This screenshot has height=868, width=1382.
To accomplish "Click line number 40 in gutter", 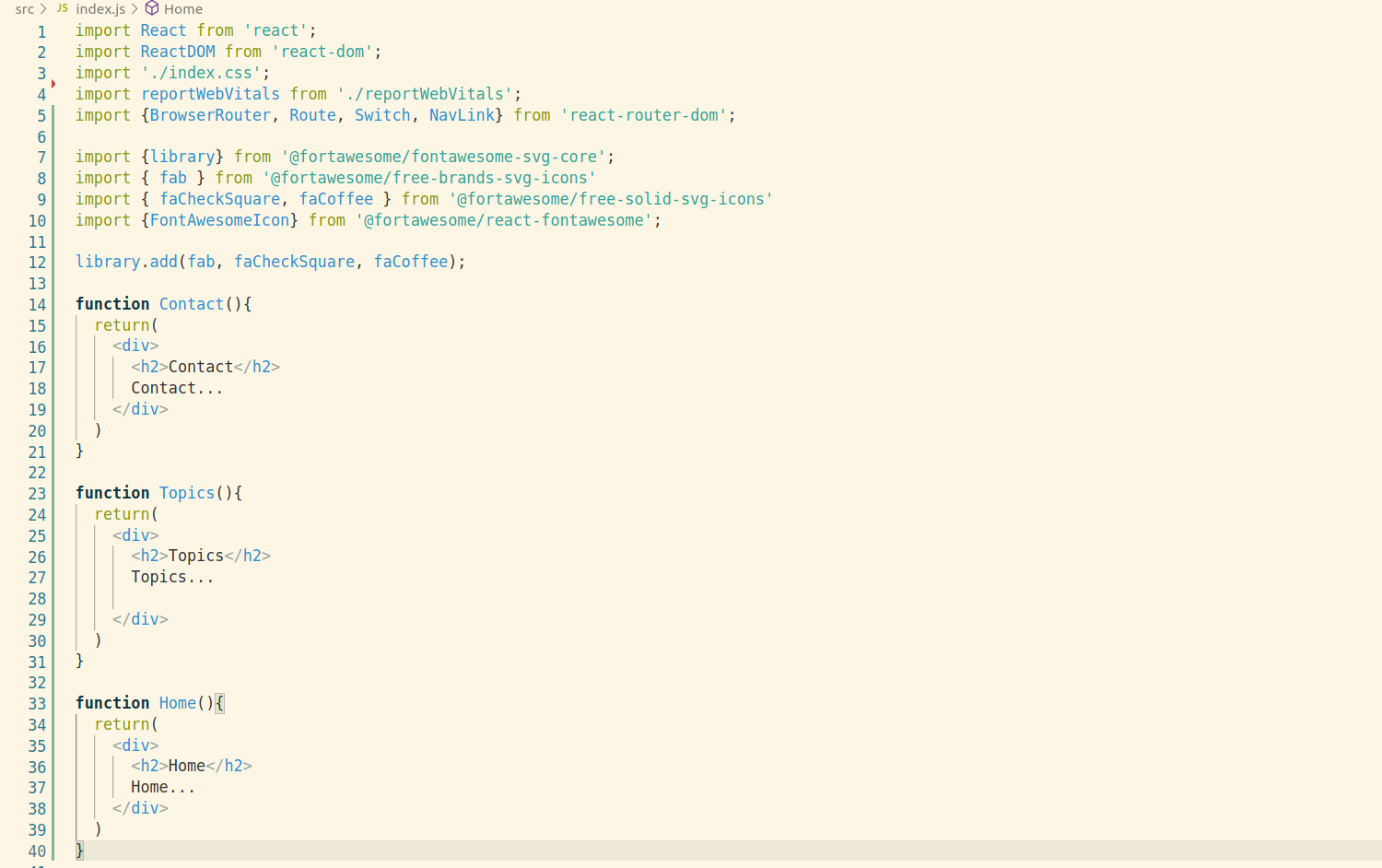I will (x=37, y=851).
